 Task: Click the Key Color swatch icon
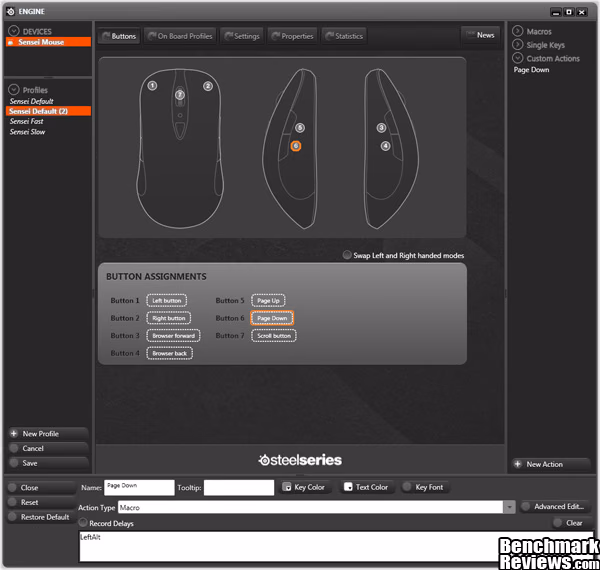287,487
